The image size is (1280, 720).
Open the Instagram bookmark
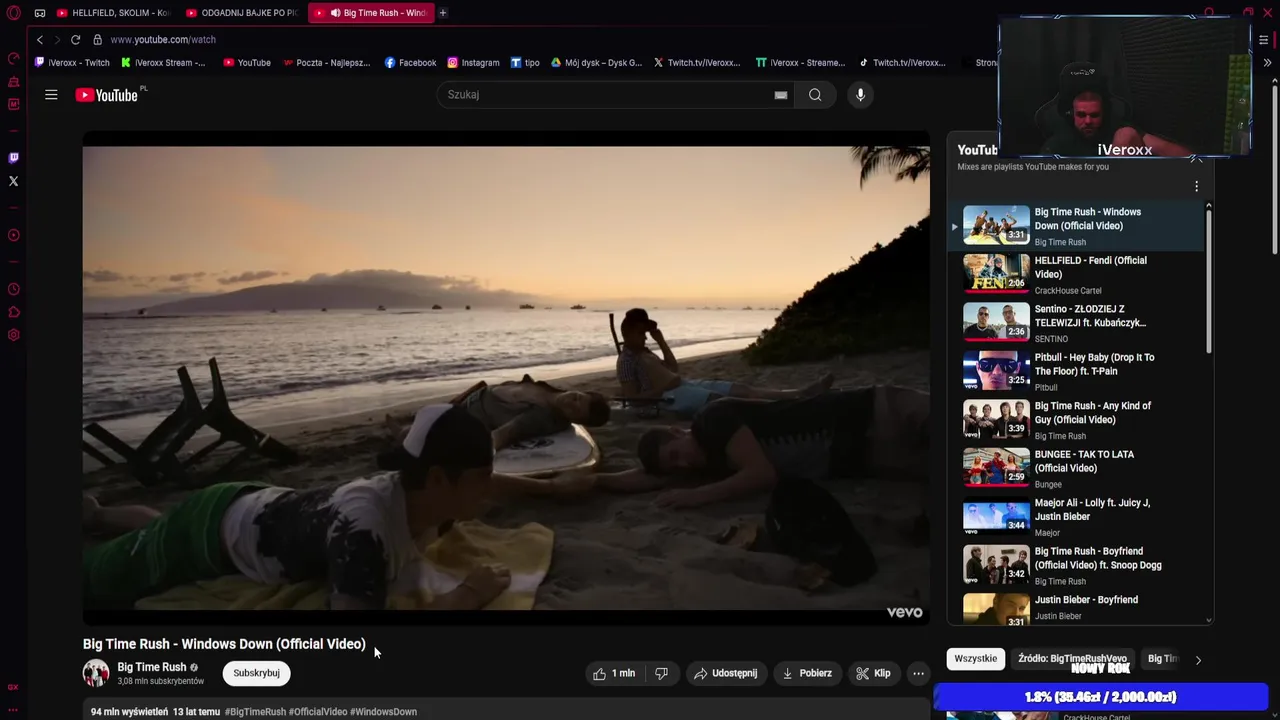(473, 62)
